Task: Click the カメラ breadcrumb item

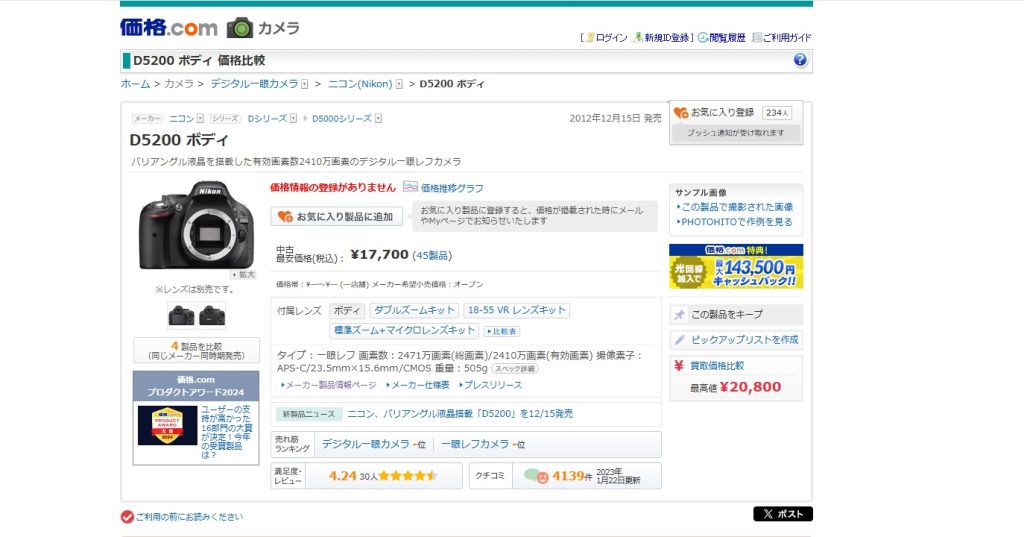Action: tap(178, 84)
